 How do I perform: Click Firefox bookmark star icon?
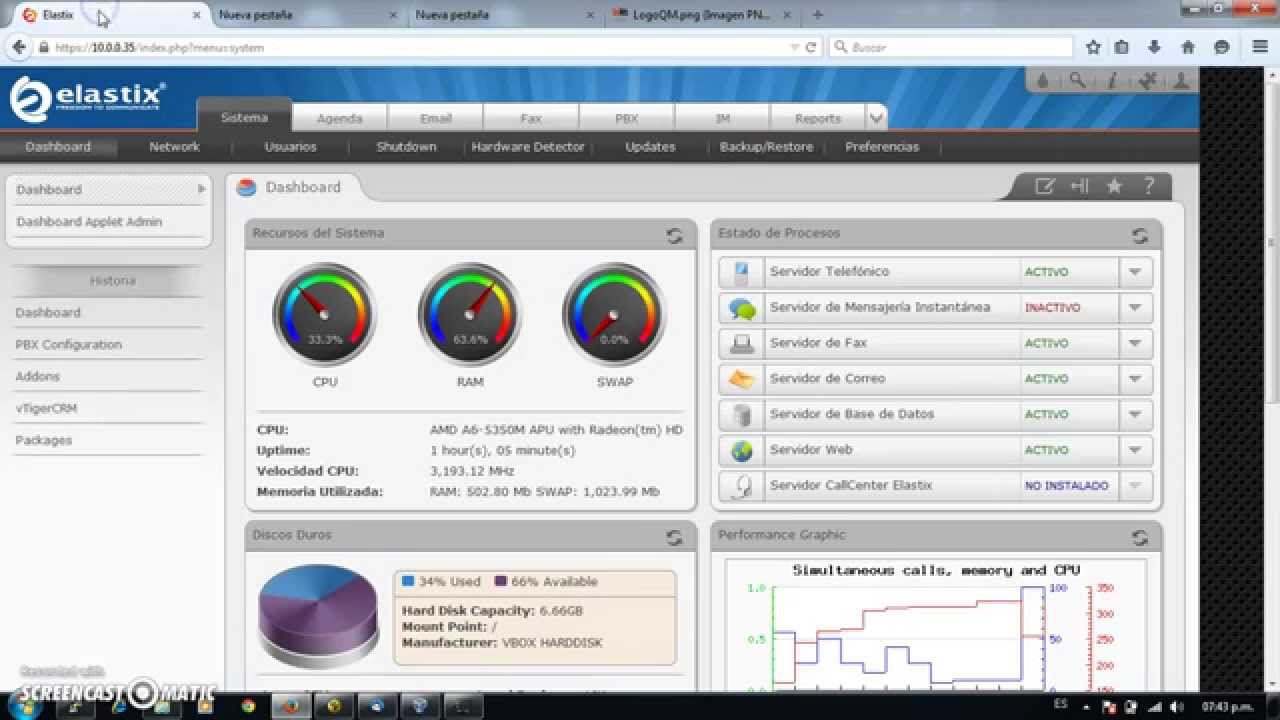1093,47
